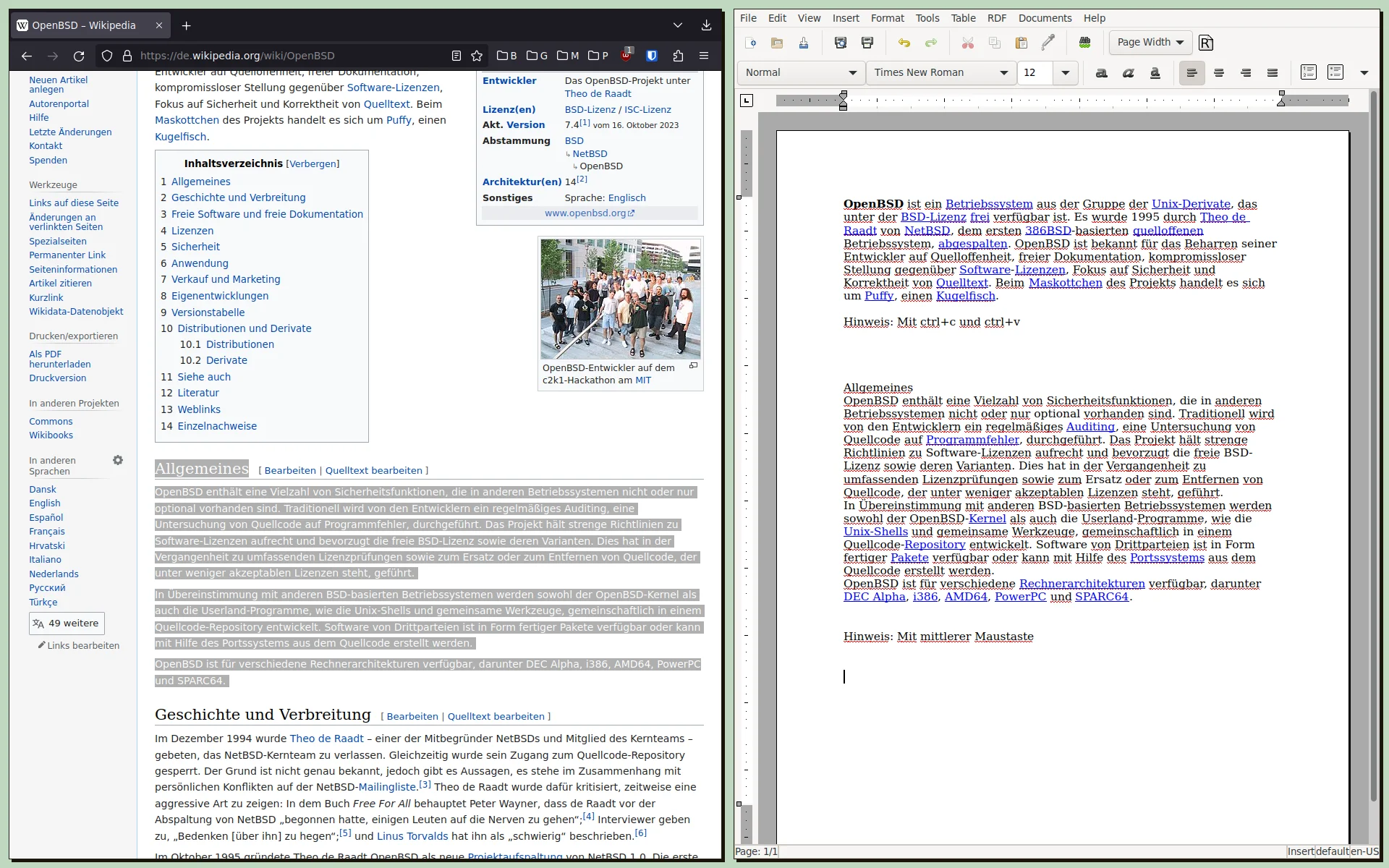Open the Firefox extensions puzzle icon

point(678,56)
